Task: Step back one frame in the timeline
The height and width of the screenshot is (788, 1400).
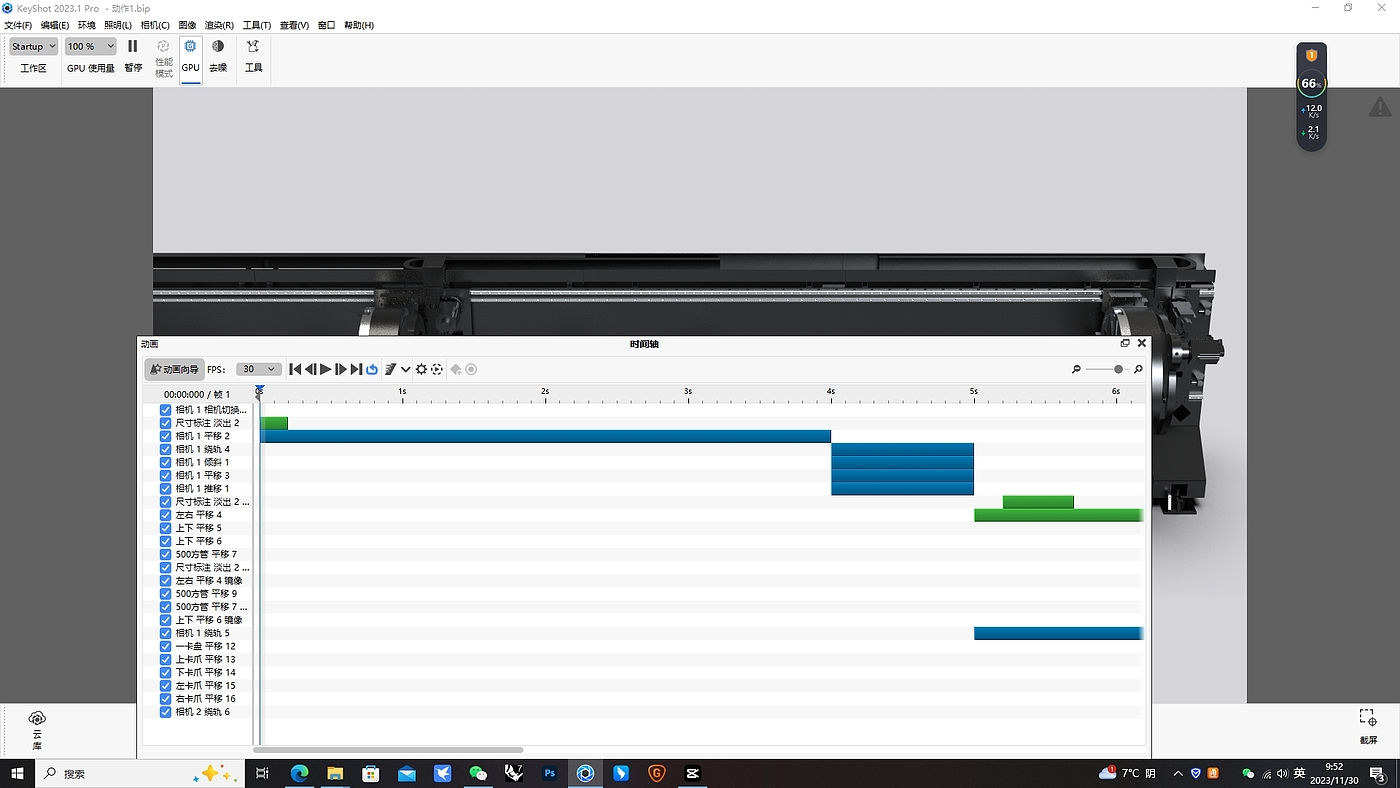Action: pyautogui.click(x=310, y=369)
